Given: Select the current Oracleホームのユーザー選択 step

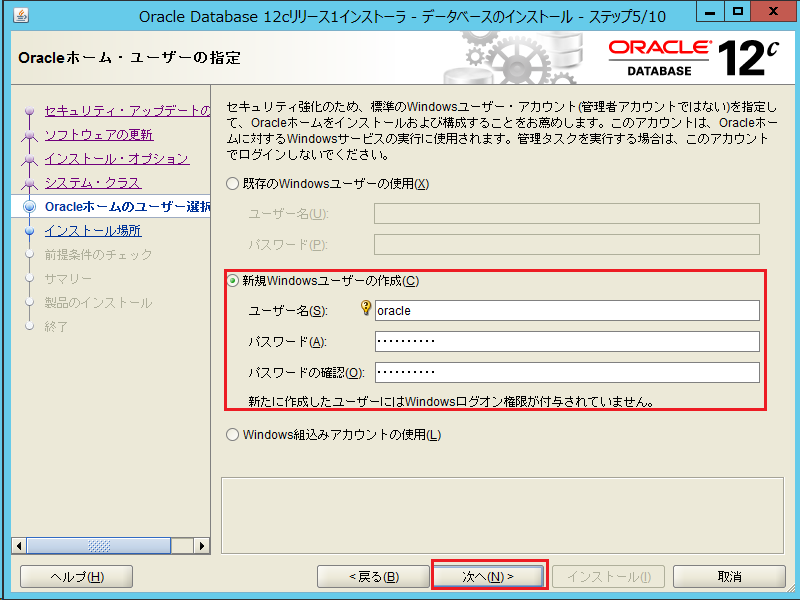Looking at the screenshot, I should [x=127, y=207].
